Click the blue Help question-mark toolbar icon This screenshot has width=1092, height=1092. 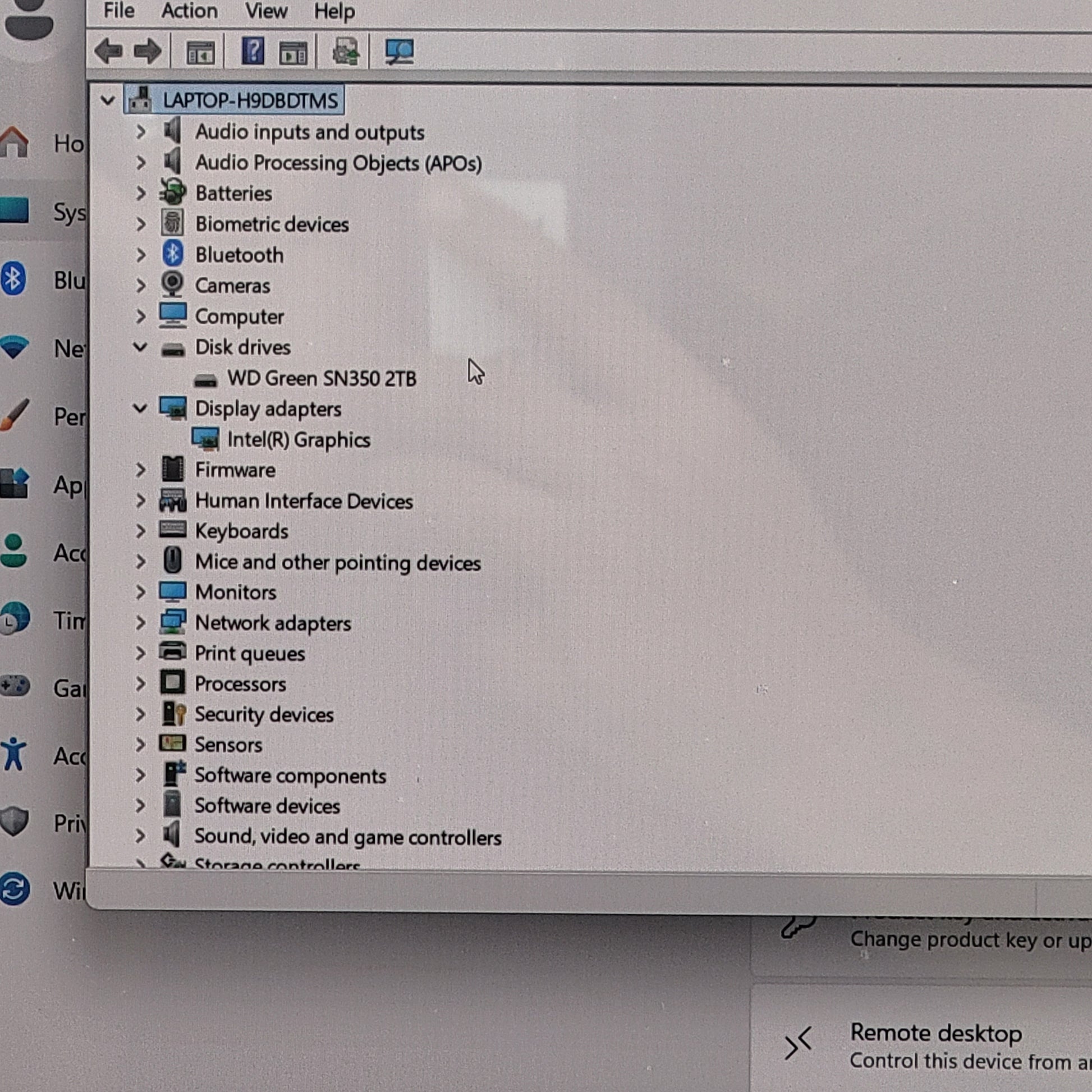point(253,52)
